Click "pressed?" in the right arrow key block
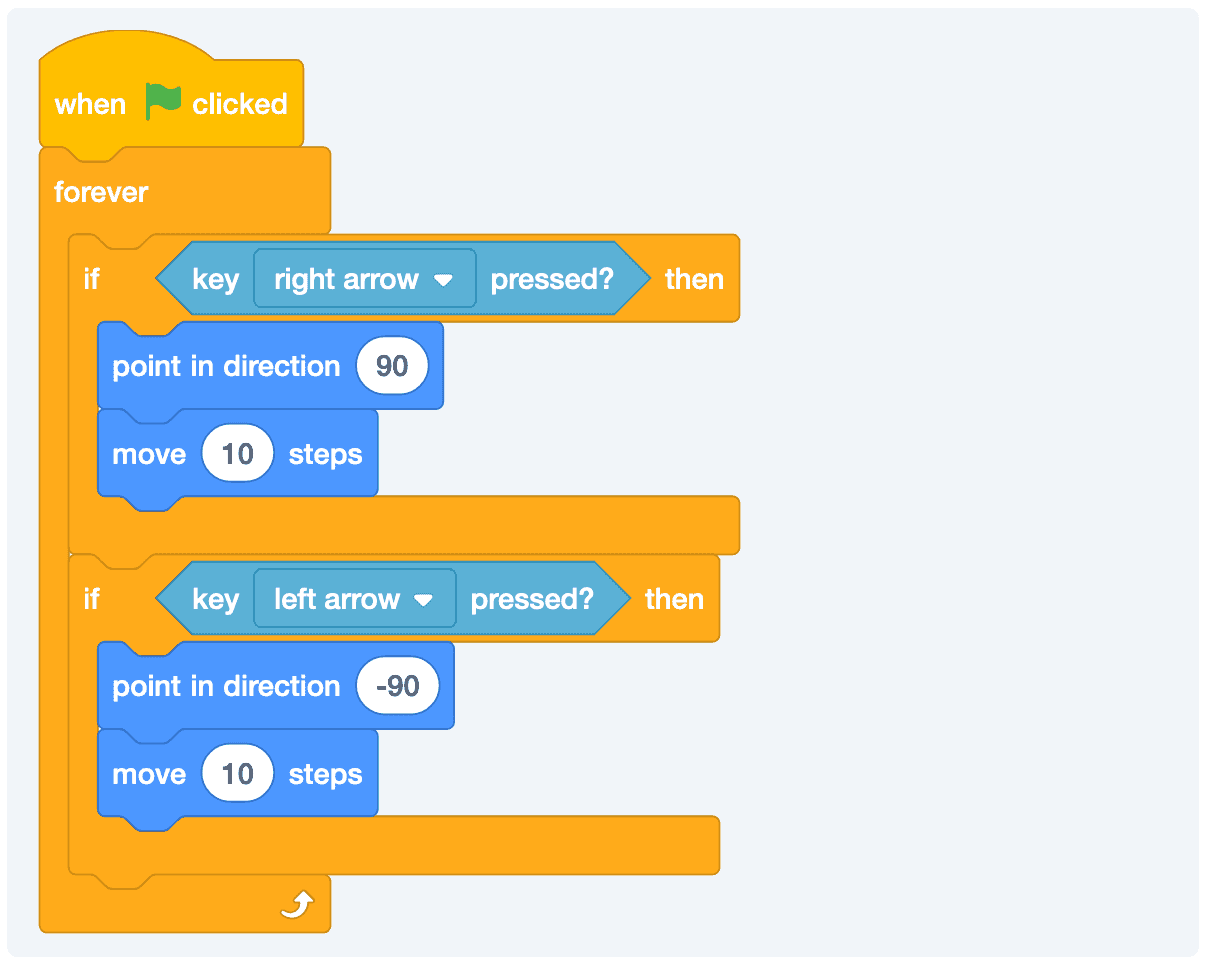 coord(552,279)
